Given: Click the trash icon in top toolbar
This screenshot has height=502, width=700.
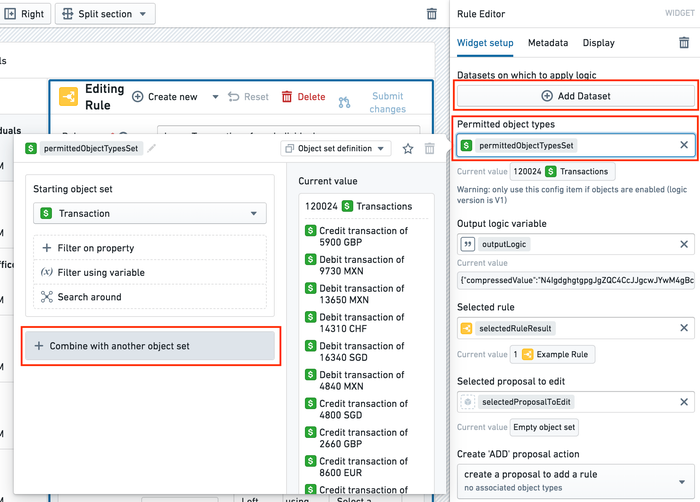Looking at the screenshot, I should click(x=431, y=14).
